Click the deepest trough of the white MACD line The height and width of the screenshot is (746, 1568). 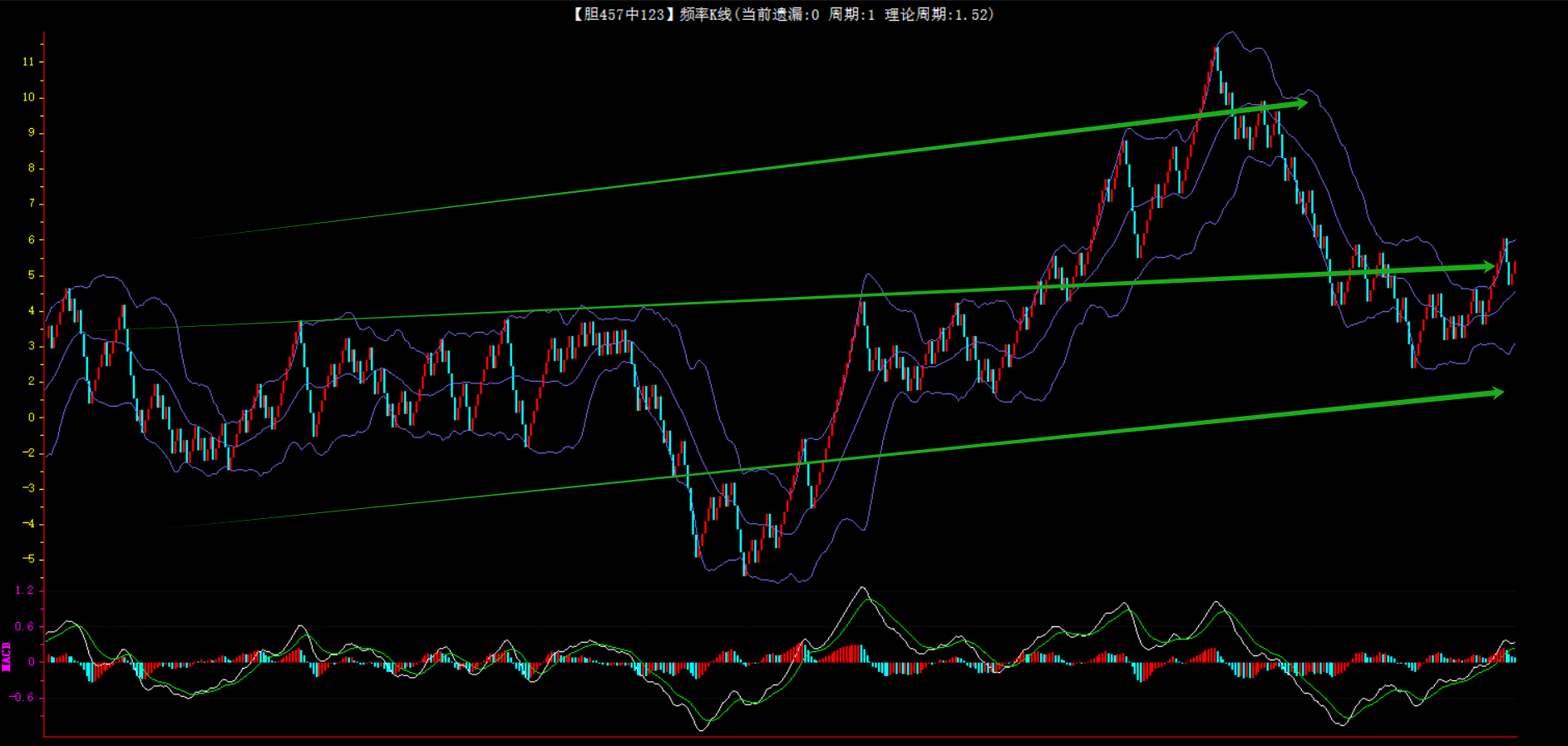703,728
